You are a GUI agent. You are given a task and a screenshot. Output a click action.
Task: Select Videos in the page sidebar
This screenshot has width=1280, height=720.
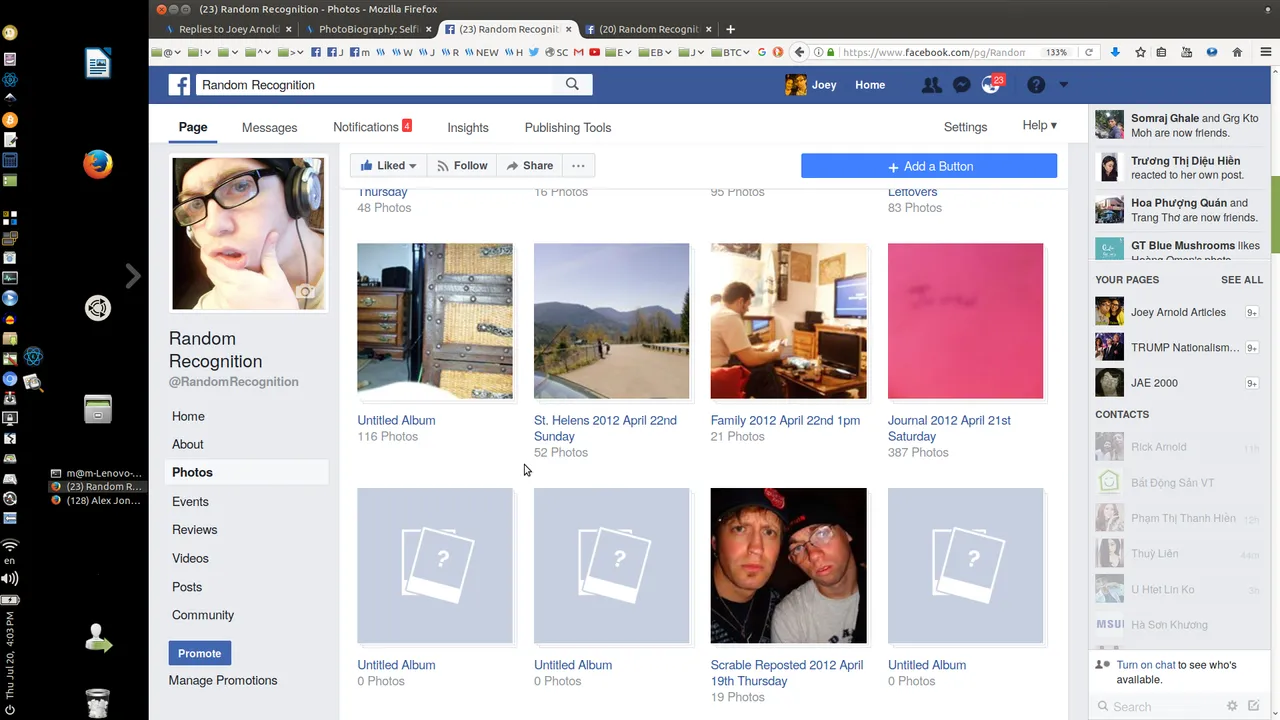coord(190,558)
